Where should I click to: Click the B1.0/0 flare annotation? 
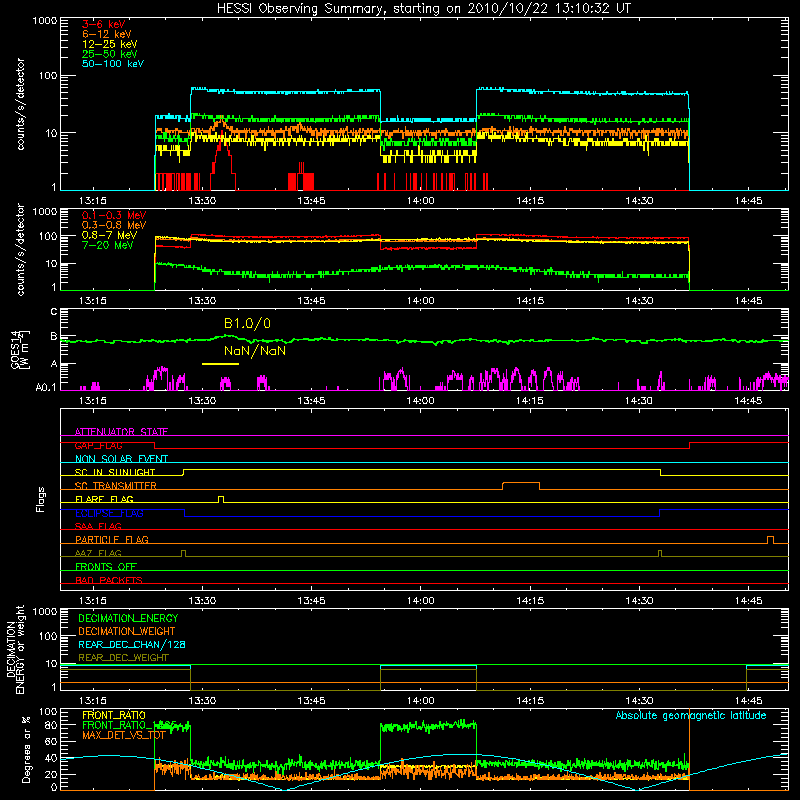[x=247, y=323]
